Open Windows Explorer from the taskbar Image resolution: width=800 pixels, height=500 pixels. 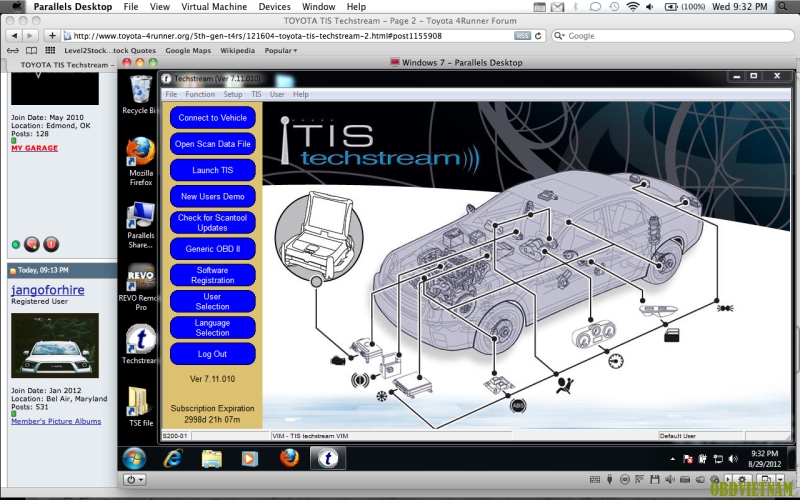[211, 459]
